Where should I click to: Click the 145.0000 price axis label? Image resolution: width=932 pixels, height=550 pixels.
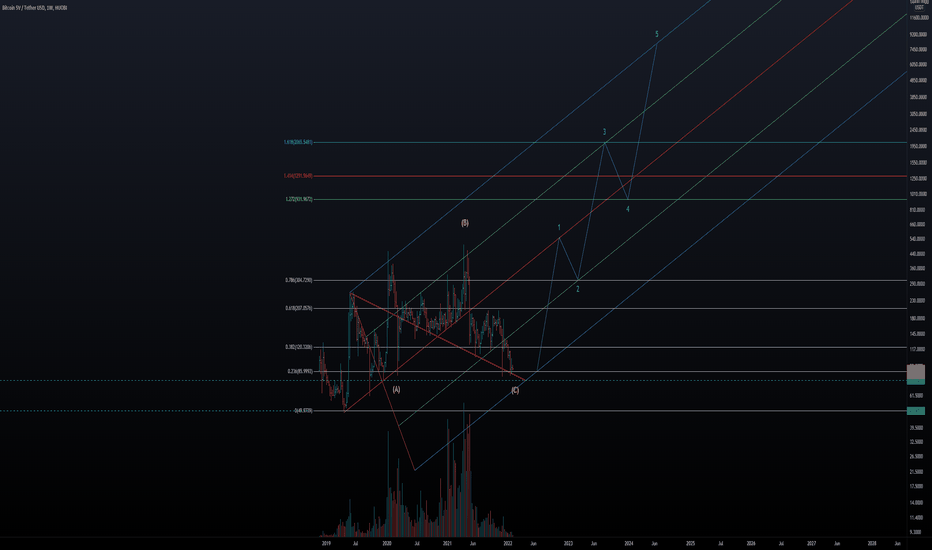click(x=918, y=334)
